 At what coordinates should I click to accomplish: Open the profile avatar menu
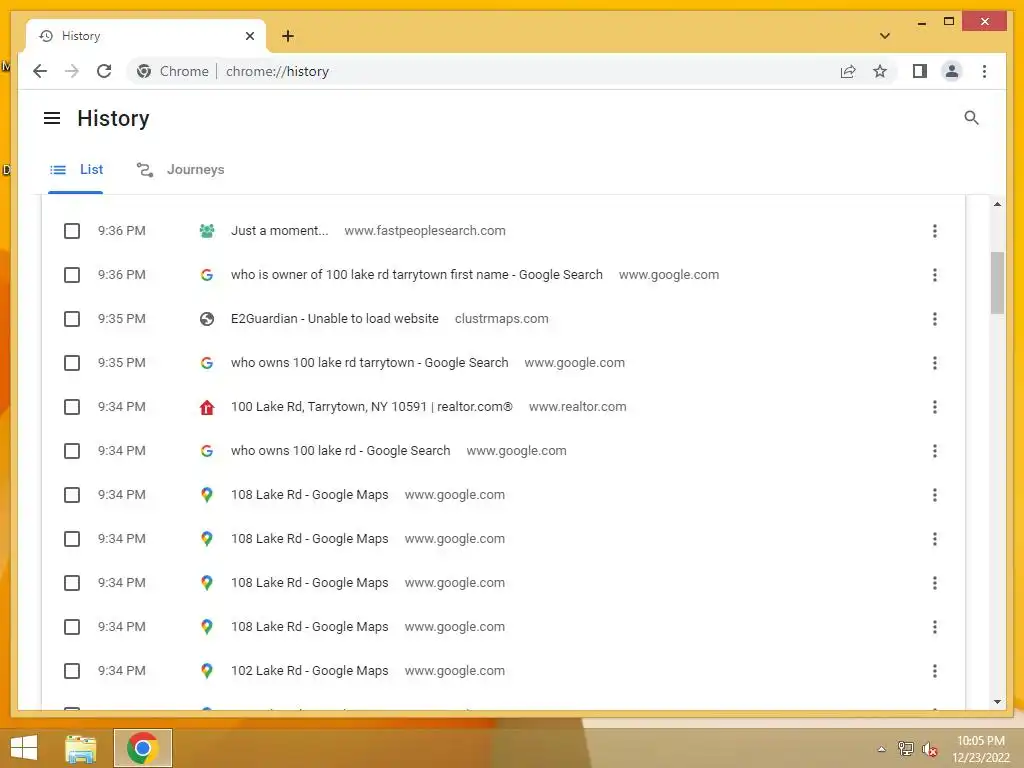pos(952,71)
